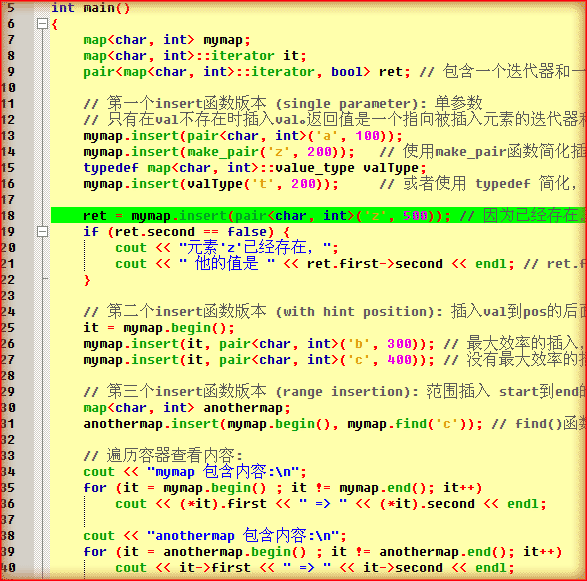The width and height of the screenshot is (587, 581).
Task: Click the string "元素'z'已经存在, "
Action: [x=255, y=247]
